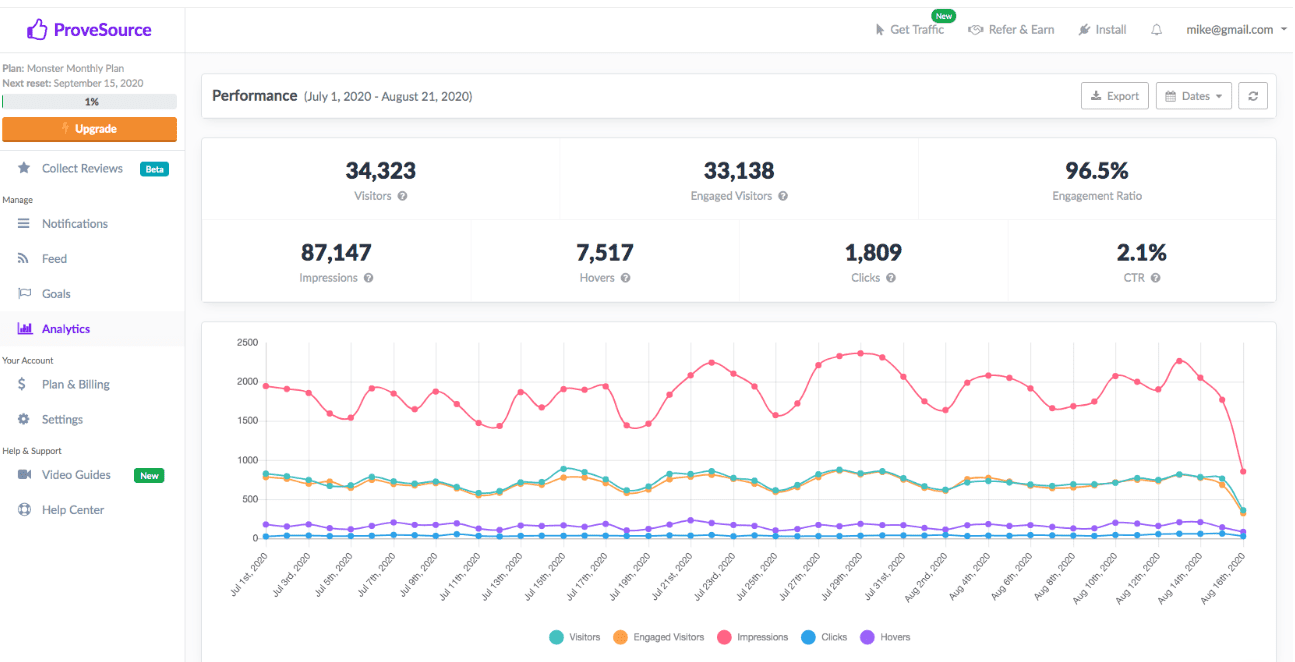Click the plan usage progress bar
Screen dimensions: 1295x662
(x=89, y=101)
